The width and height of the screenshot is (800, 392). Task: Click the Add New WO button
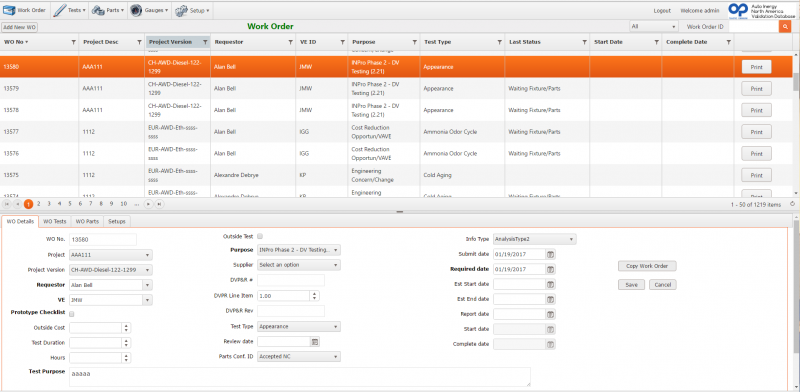coord(19,27)
